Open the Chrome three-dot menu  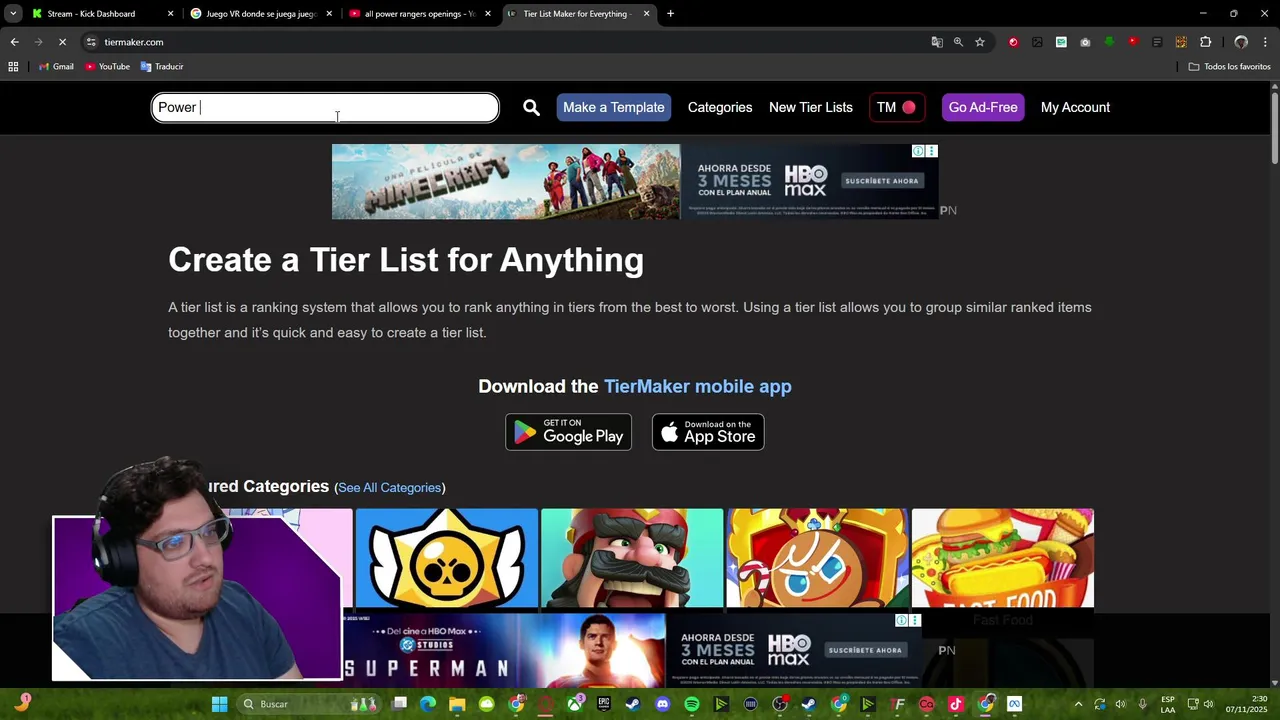(x=1266, y=42)
